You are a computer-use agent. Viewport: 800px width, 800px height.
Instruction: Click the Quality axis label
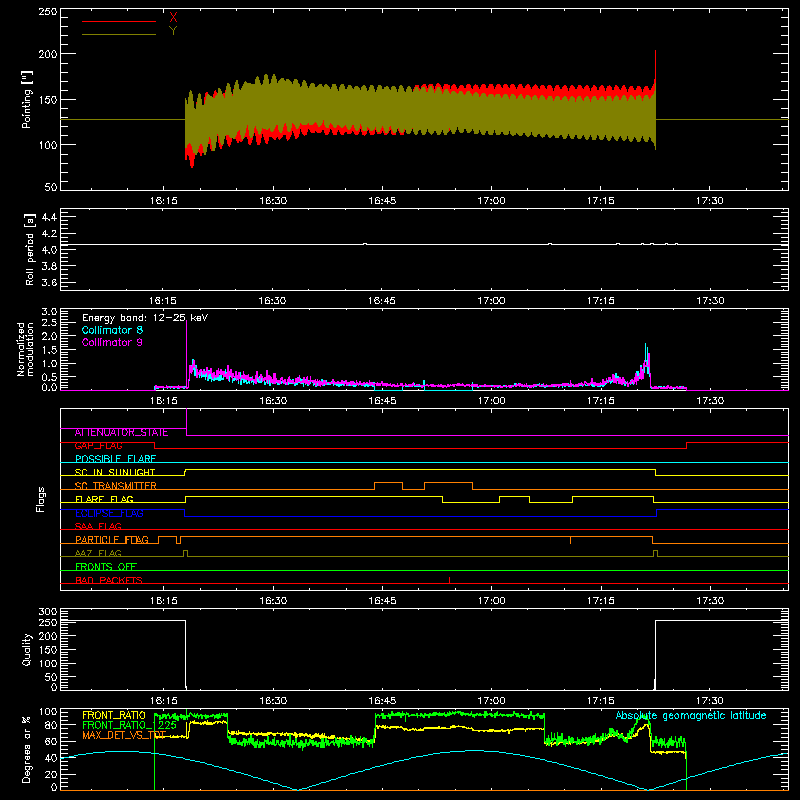[27, 649]
